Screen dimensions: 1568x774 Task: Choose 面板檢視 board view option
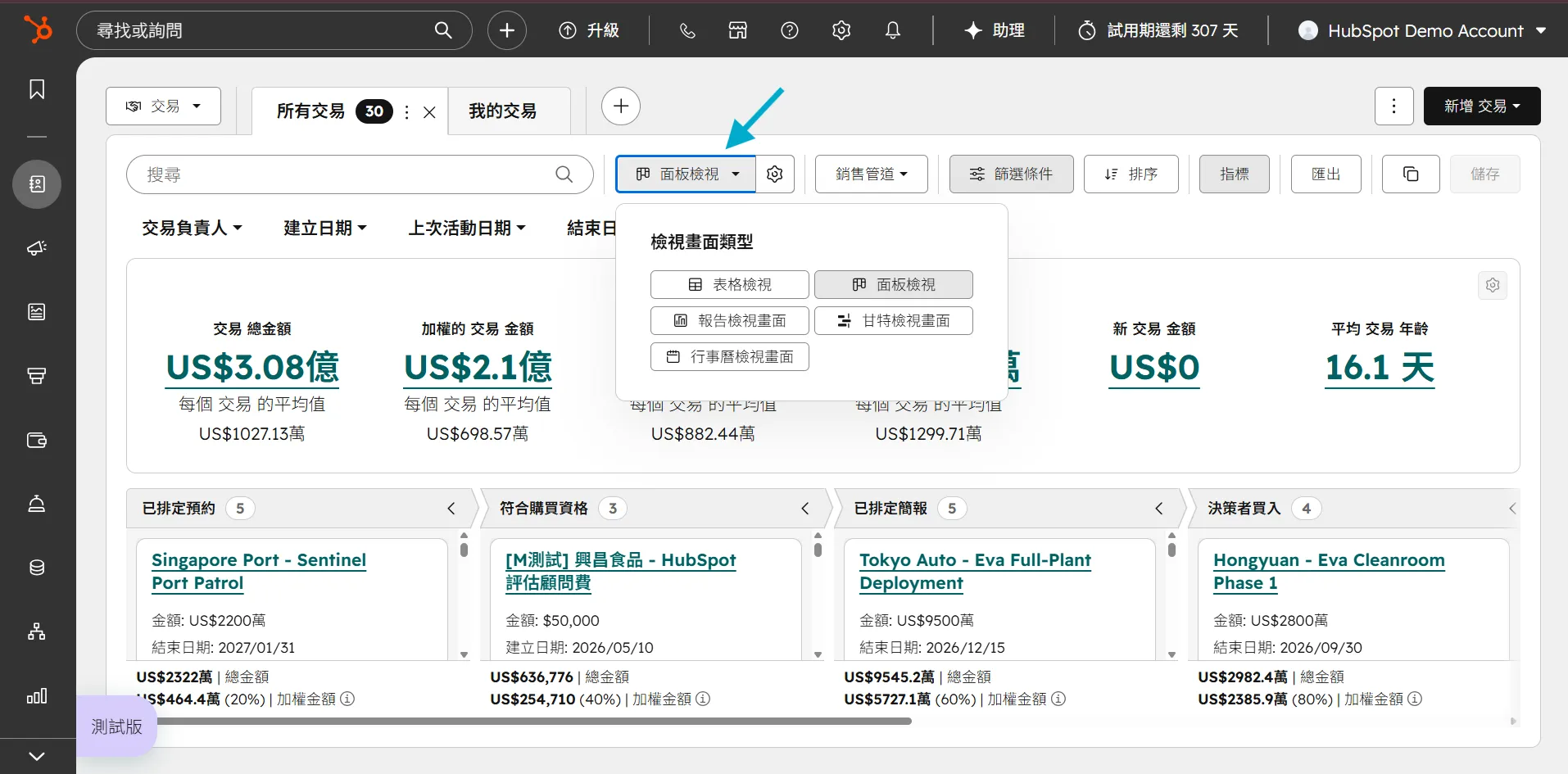893,284
